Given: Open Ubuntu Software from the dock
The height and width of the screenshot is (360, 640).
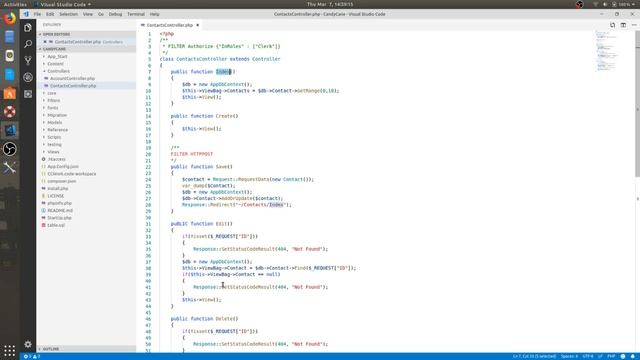Looking at the screenshot, I should (9, 93).
